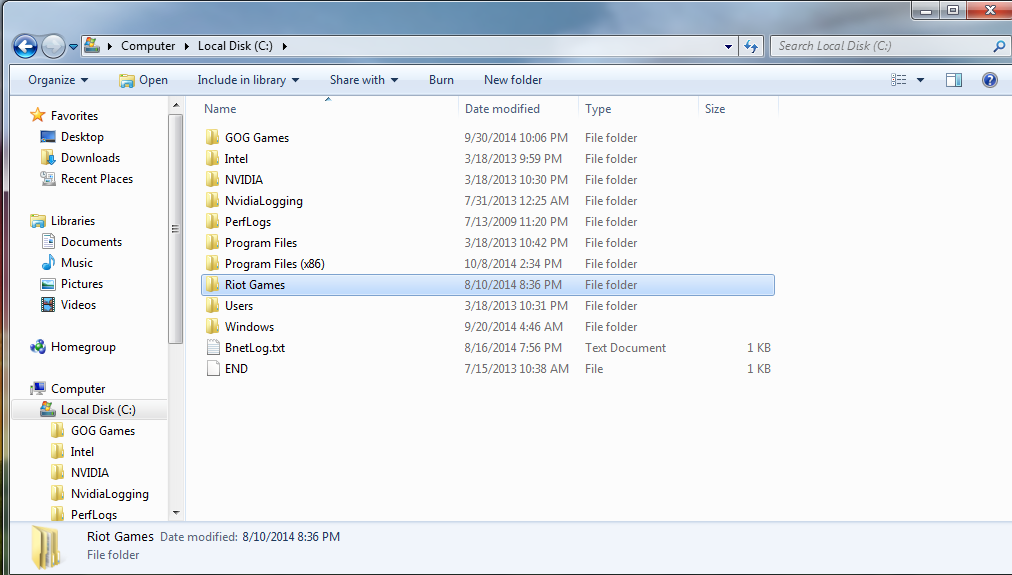Open Recent Places in the navigation pane
This screenshot has height=575, width=1012.
point(97,179)
